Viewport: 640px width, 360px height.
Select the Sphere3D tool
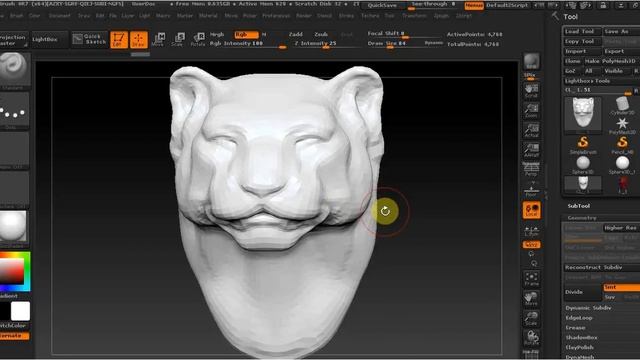pos(583,165)
